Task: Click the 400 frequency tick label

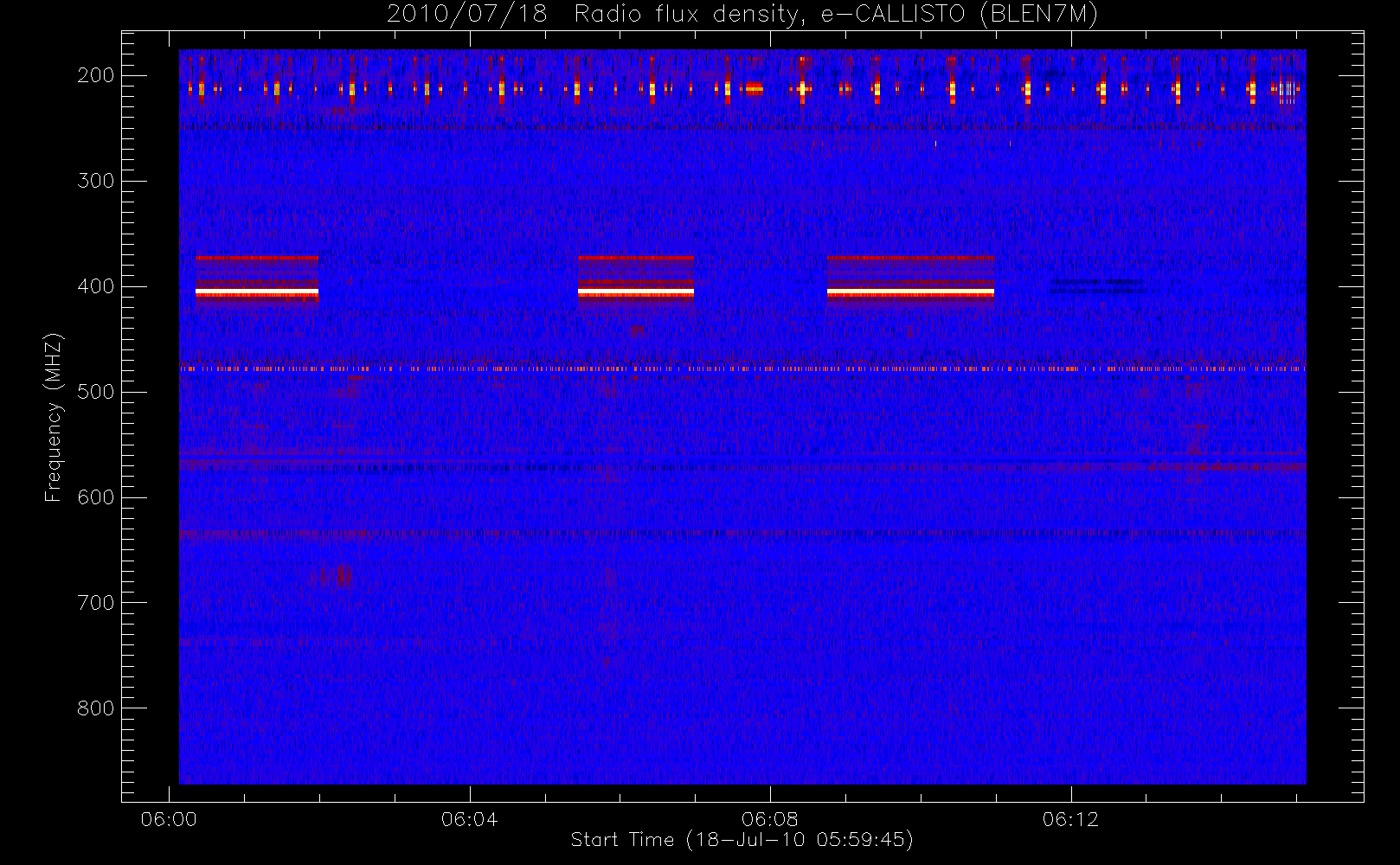Action: [96, 286]
